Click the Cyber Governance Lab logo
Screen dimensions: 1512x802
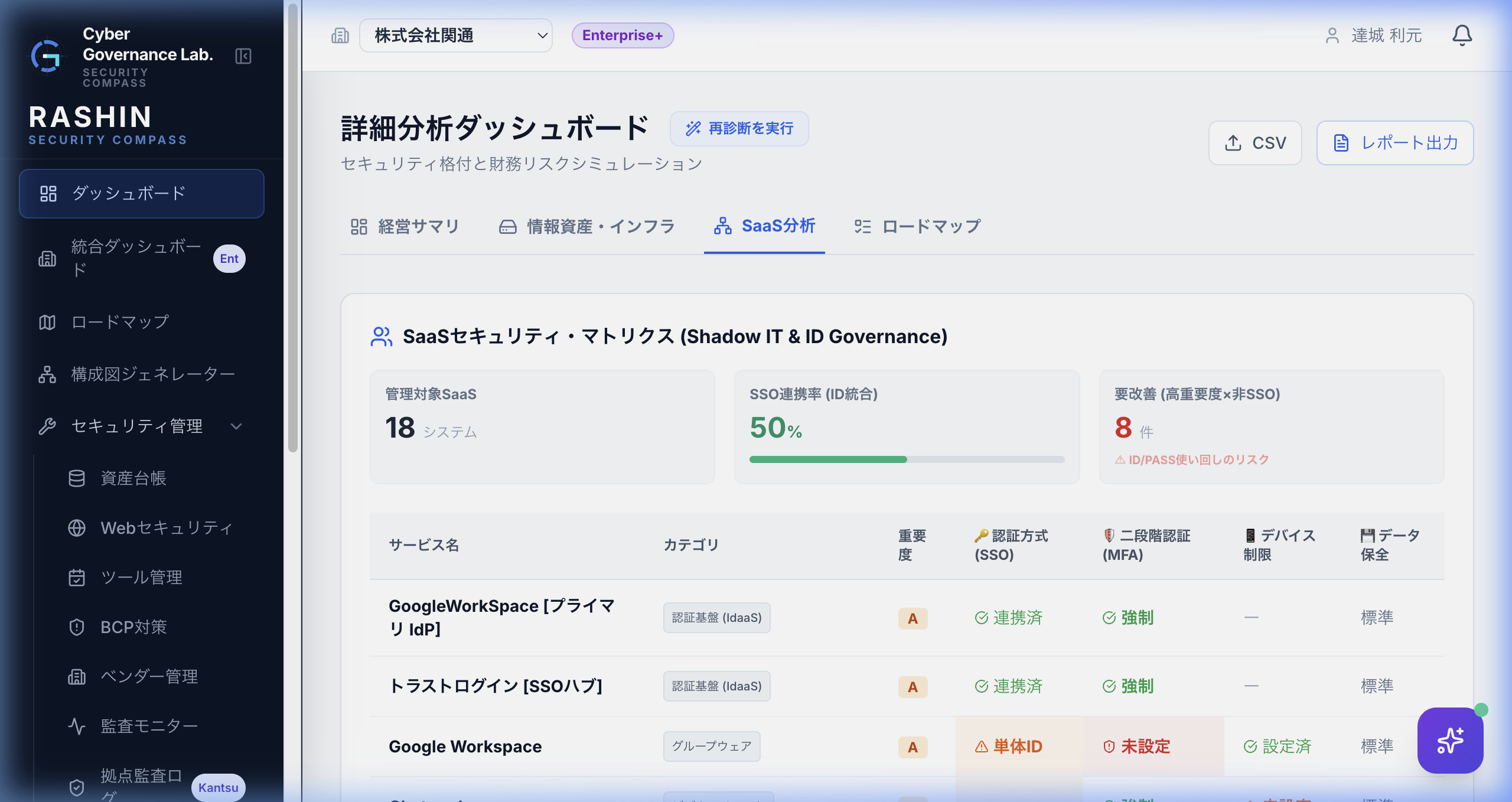[x=47, y=56]
